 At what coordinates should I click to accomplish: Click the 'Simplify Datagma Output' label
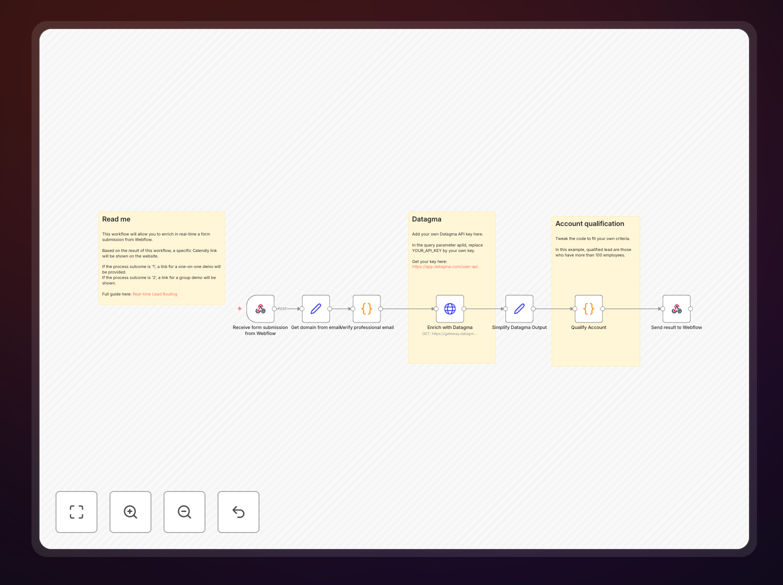coord(519,328)
